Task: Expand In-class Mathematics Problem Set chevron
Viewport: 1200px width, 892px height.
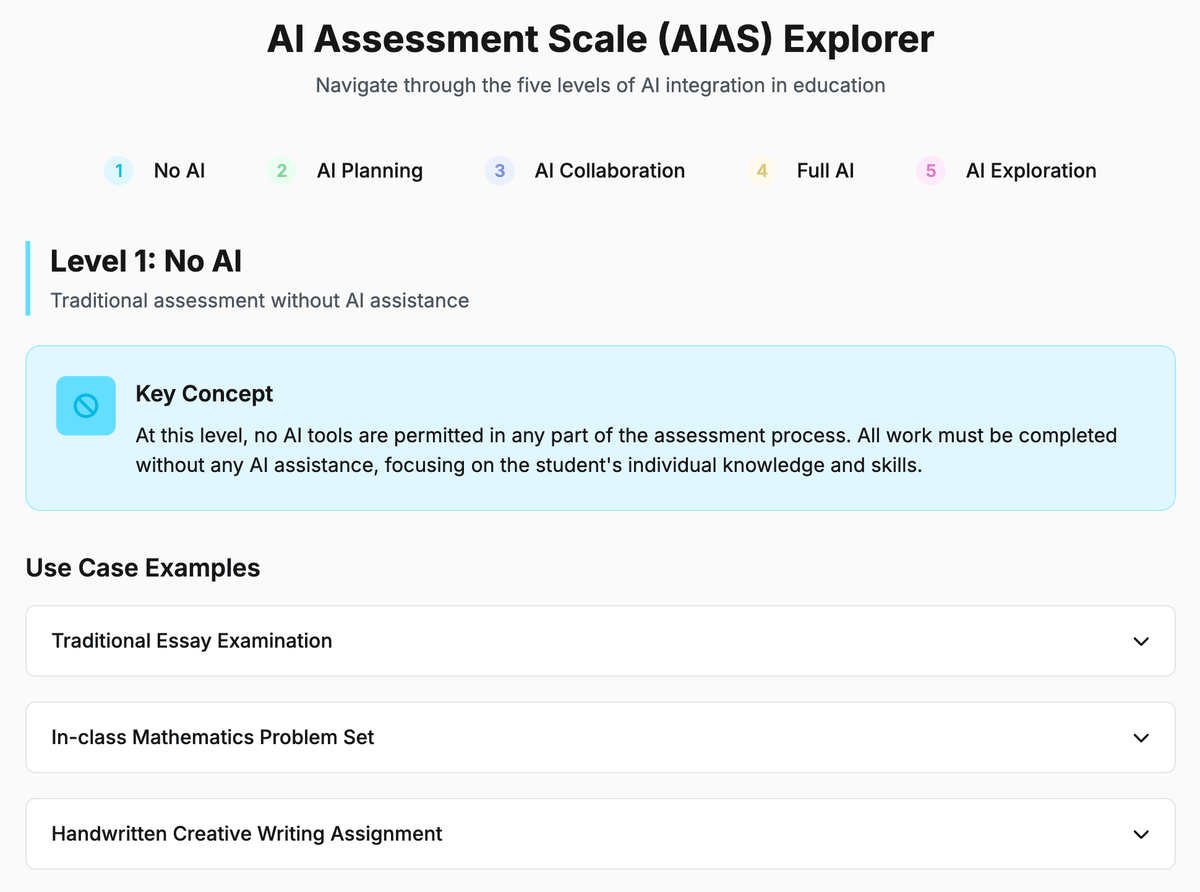Action: click(1141, 738)
